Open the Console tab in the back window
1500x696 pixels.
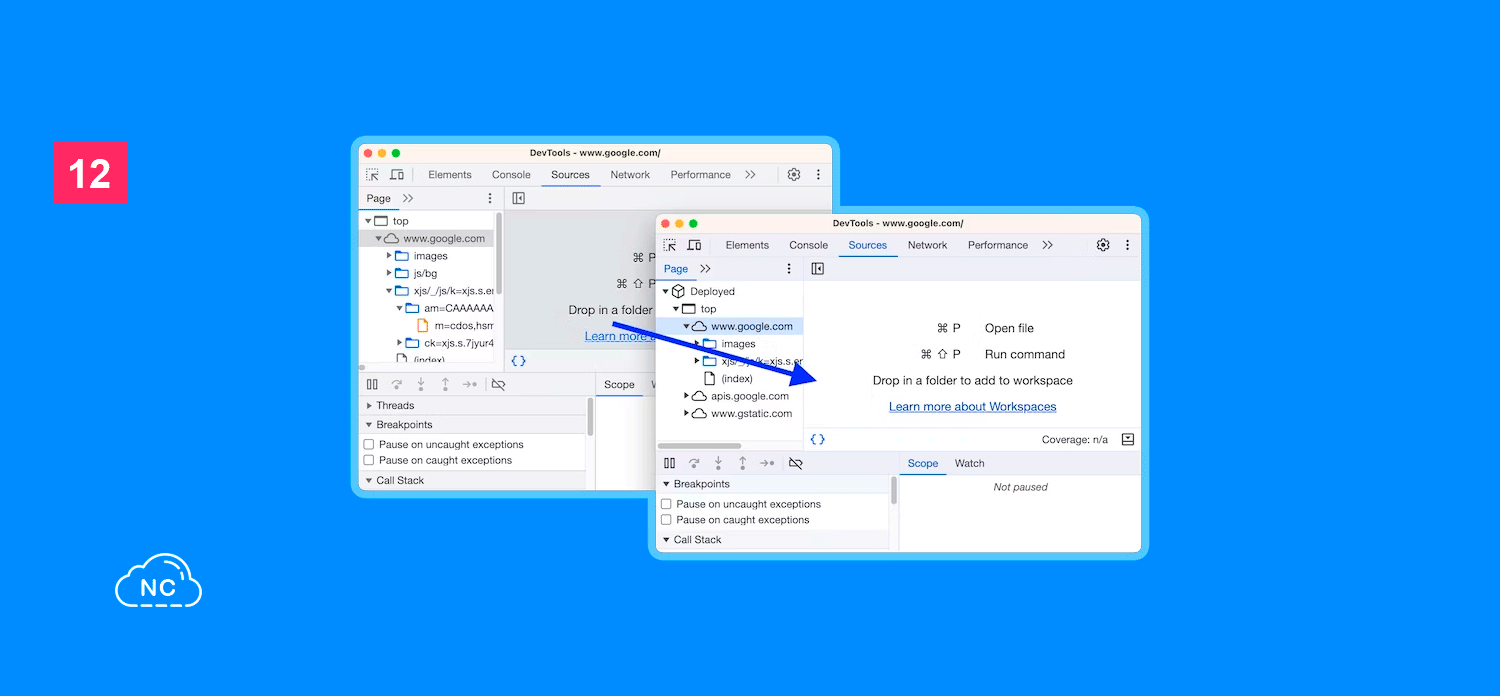511,174
